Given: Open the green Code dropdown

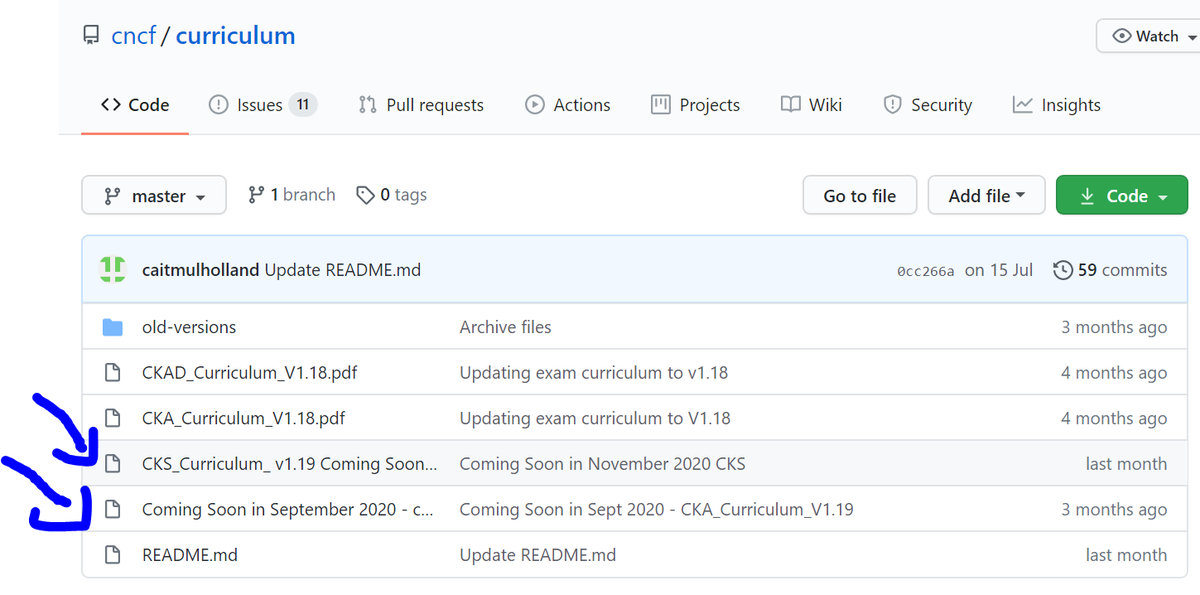Looking at the screenshot, I should (1121, 195).
